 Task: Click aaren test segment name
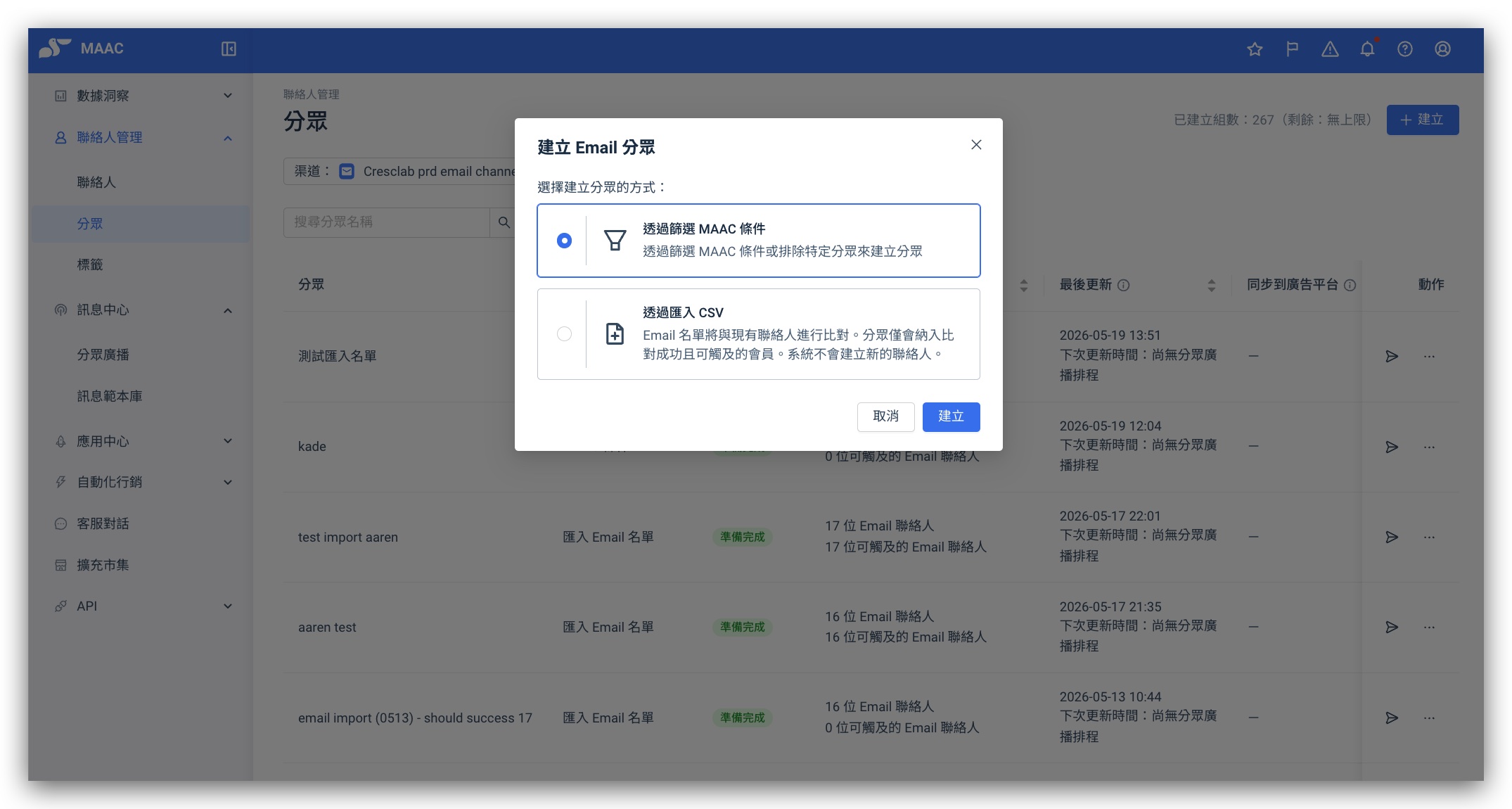[327, 628]
